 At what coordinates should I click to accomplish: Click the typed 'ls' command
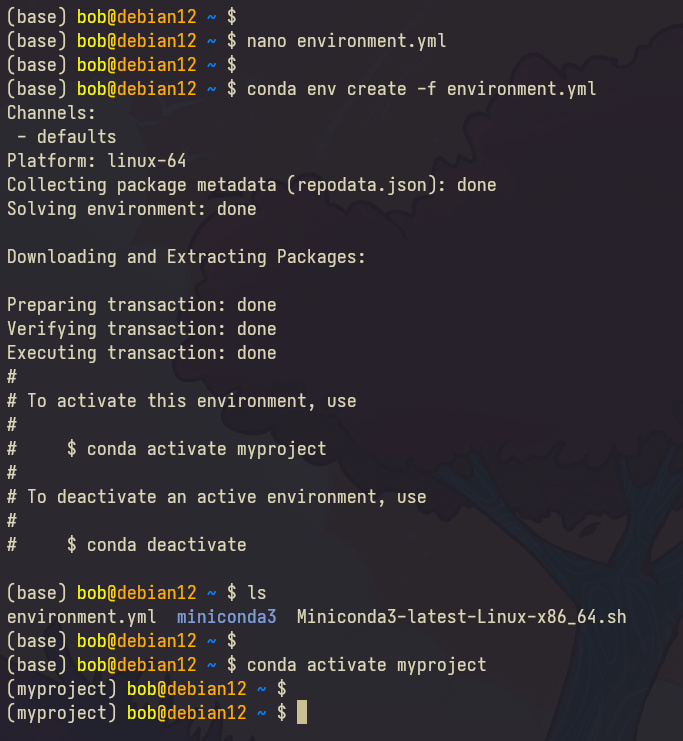pos(256,592)
